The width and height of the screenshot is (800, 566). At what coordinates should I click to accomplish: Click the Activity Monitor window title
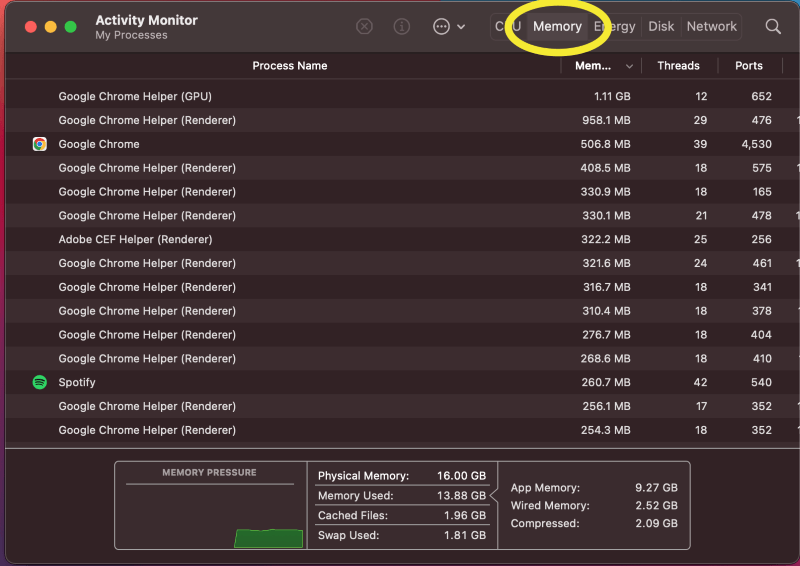click(146, 20)
